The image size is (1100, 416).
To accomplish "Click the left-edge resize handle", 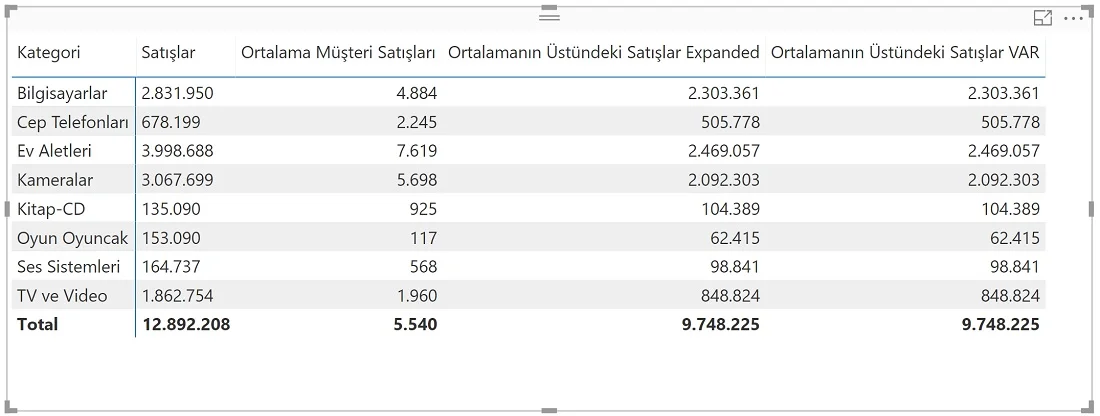I will click(8, 209).
